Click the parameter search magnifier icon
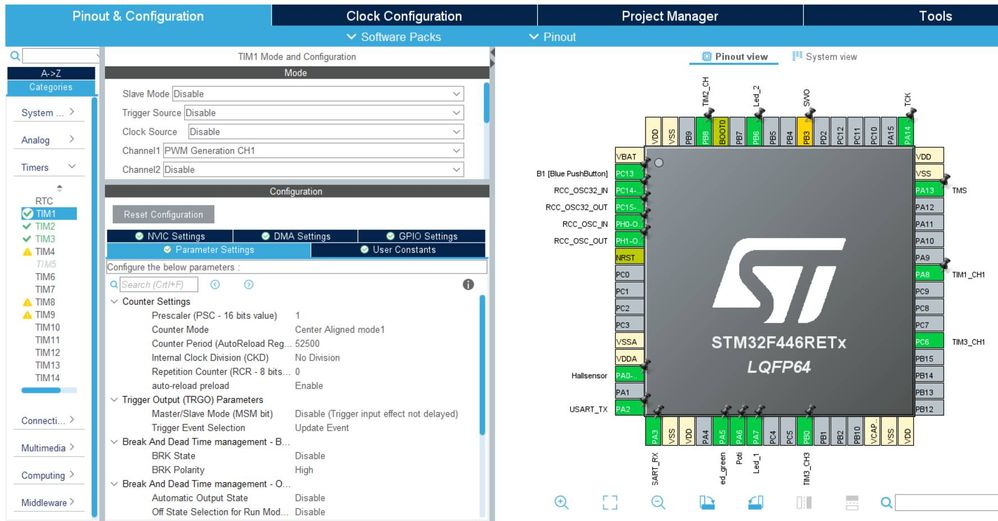The width and height of the screenshot is (998, 521). pos(114,284)
